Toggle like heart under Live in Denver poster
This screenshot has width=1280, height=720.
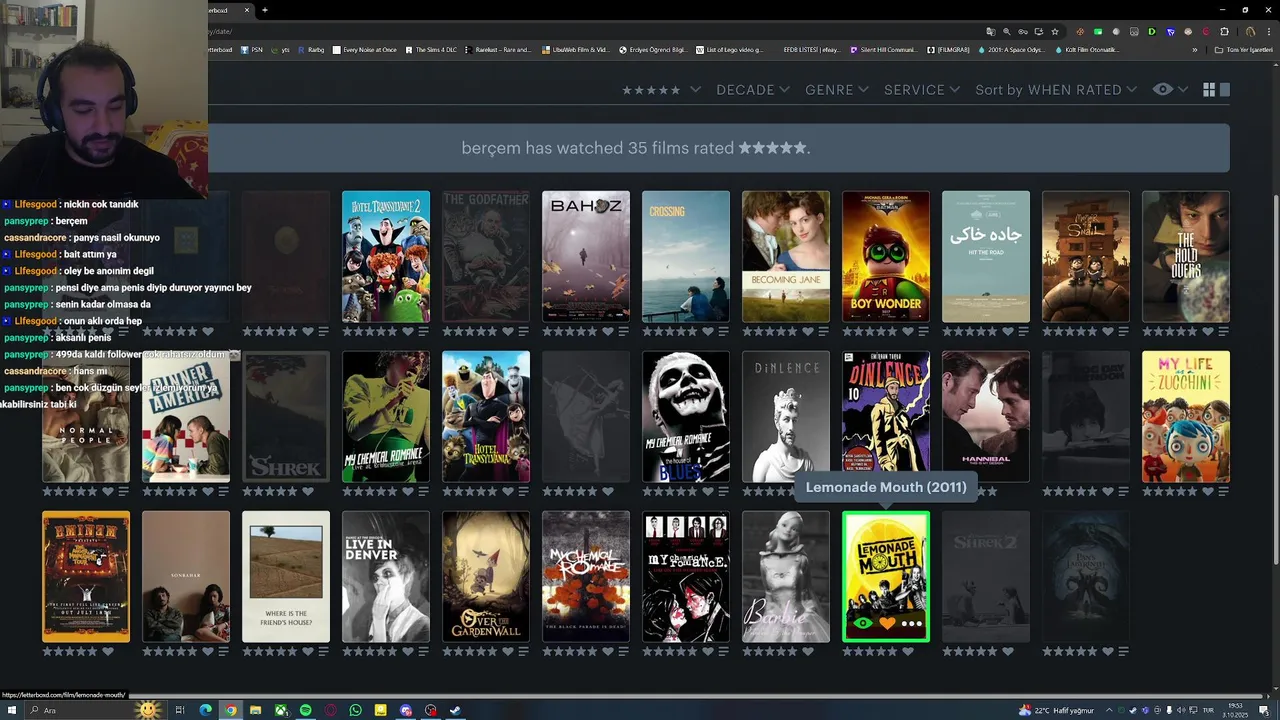pos(408,651)
